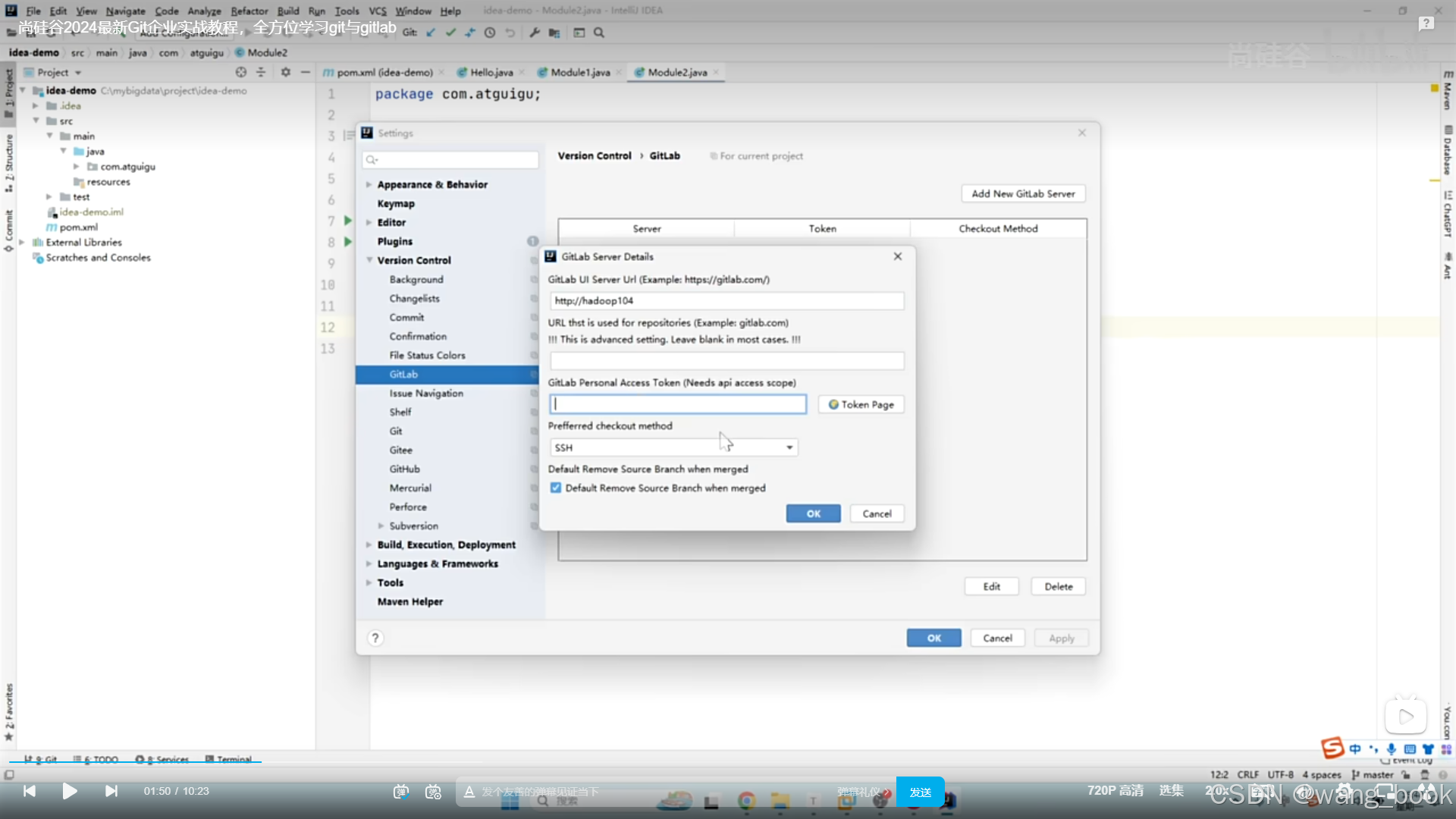This screenshot has height=819, width=1456.
Task: Open the Maven tool window stripe
Action: [1448, 90]
